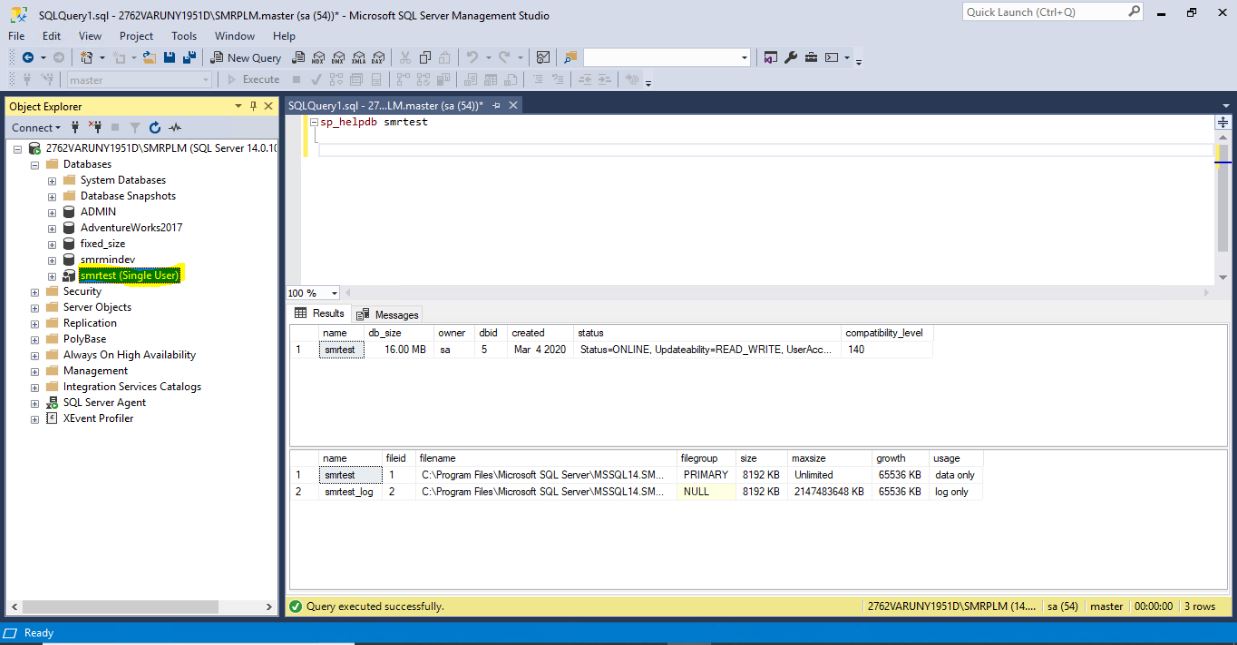Toggle expansion of the Databases node

point(33,163)
